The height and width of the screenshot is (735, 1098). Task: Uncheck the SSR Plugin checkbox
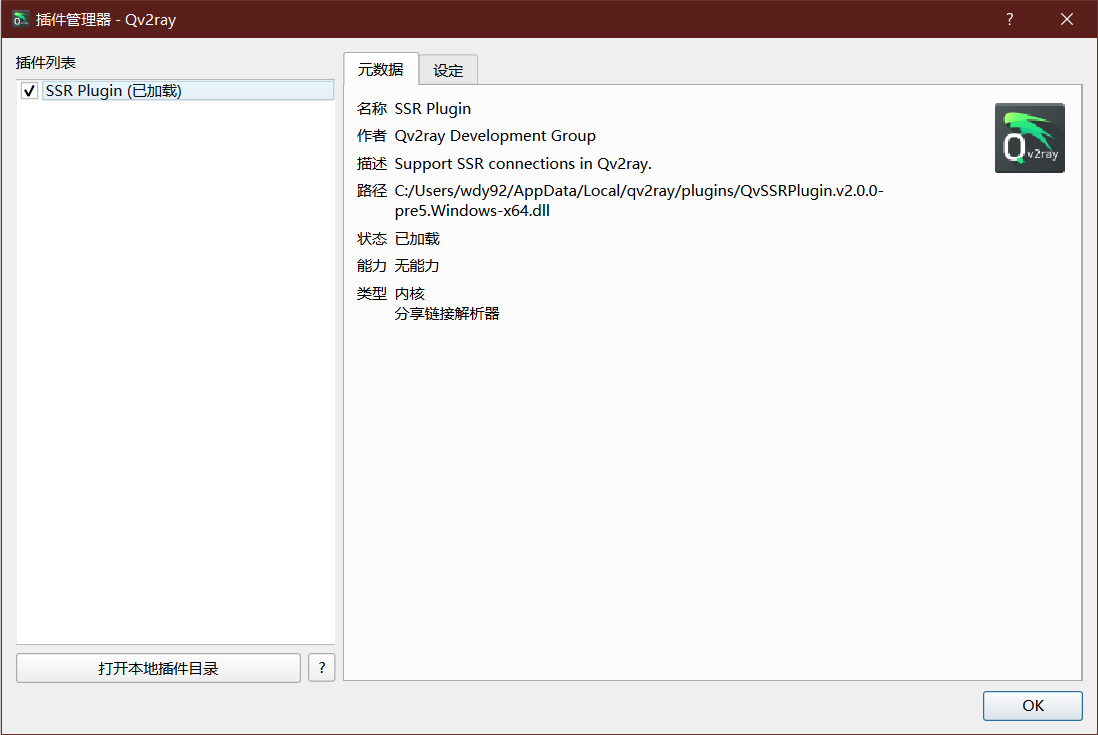tap(29, 91)
